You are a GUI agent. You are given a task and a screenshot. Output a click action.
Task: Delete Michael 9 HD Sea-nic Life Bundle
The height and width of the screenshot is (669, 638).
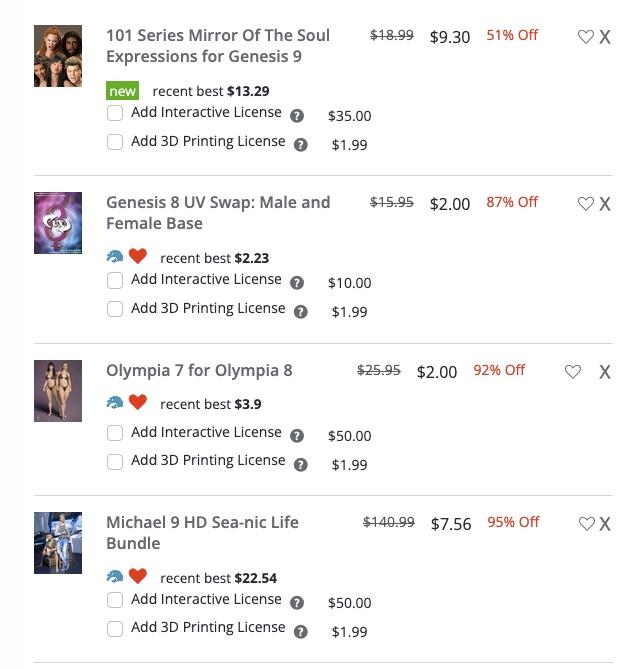pos(605,524)
